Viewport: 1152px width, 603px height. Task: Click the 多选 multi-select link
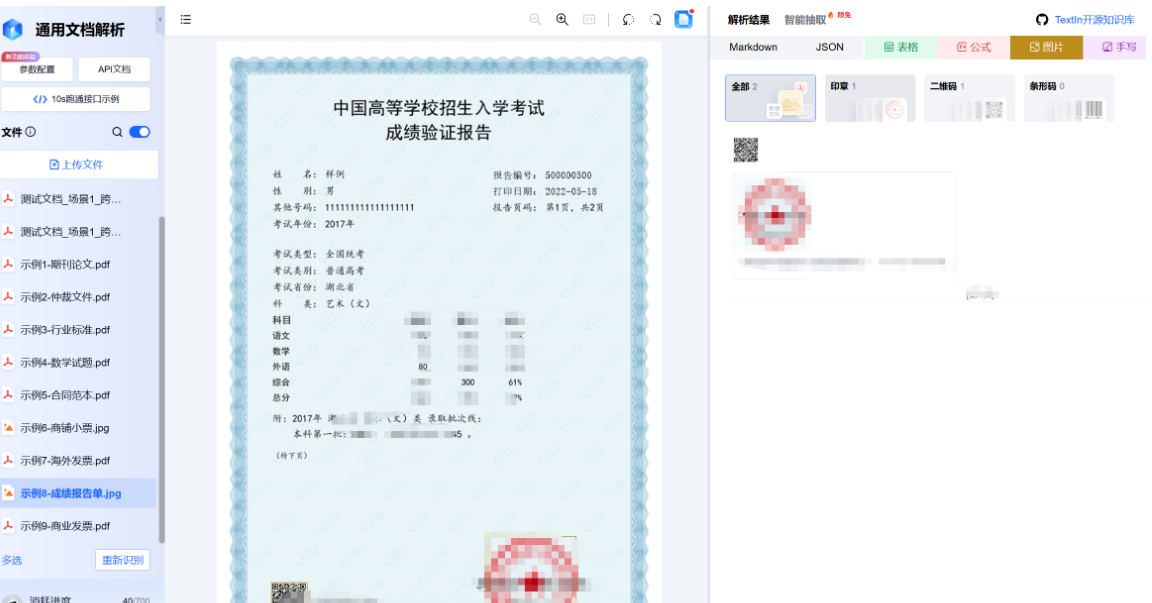point(12,560)
